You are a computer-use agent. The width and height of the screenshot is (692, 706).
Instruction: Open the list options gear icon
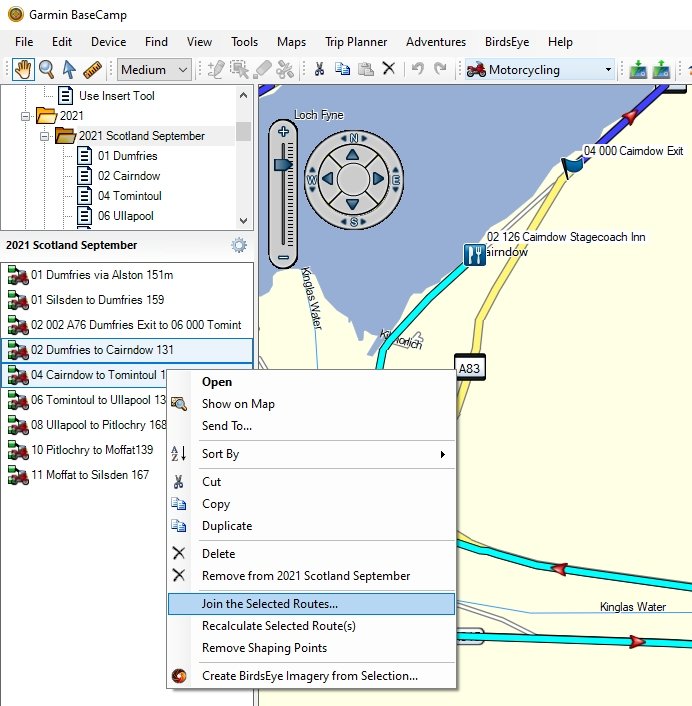(x=239, y=245)
